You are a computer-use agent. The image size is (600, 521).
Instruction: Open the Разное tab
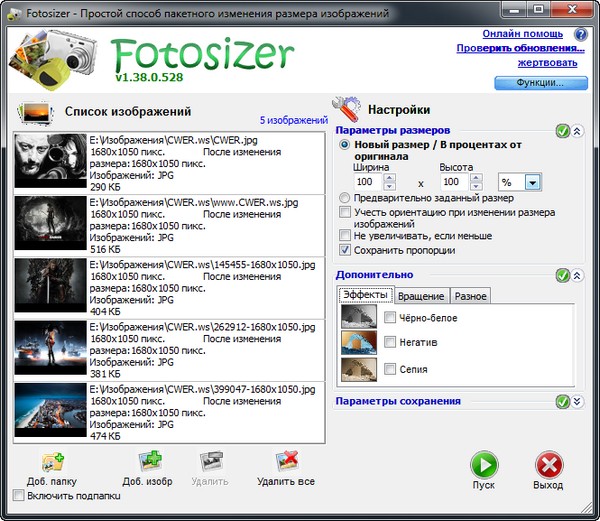[x=470, y=296]
